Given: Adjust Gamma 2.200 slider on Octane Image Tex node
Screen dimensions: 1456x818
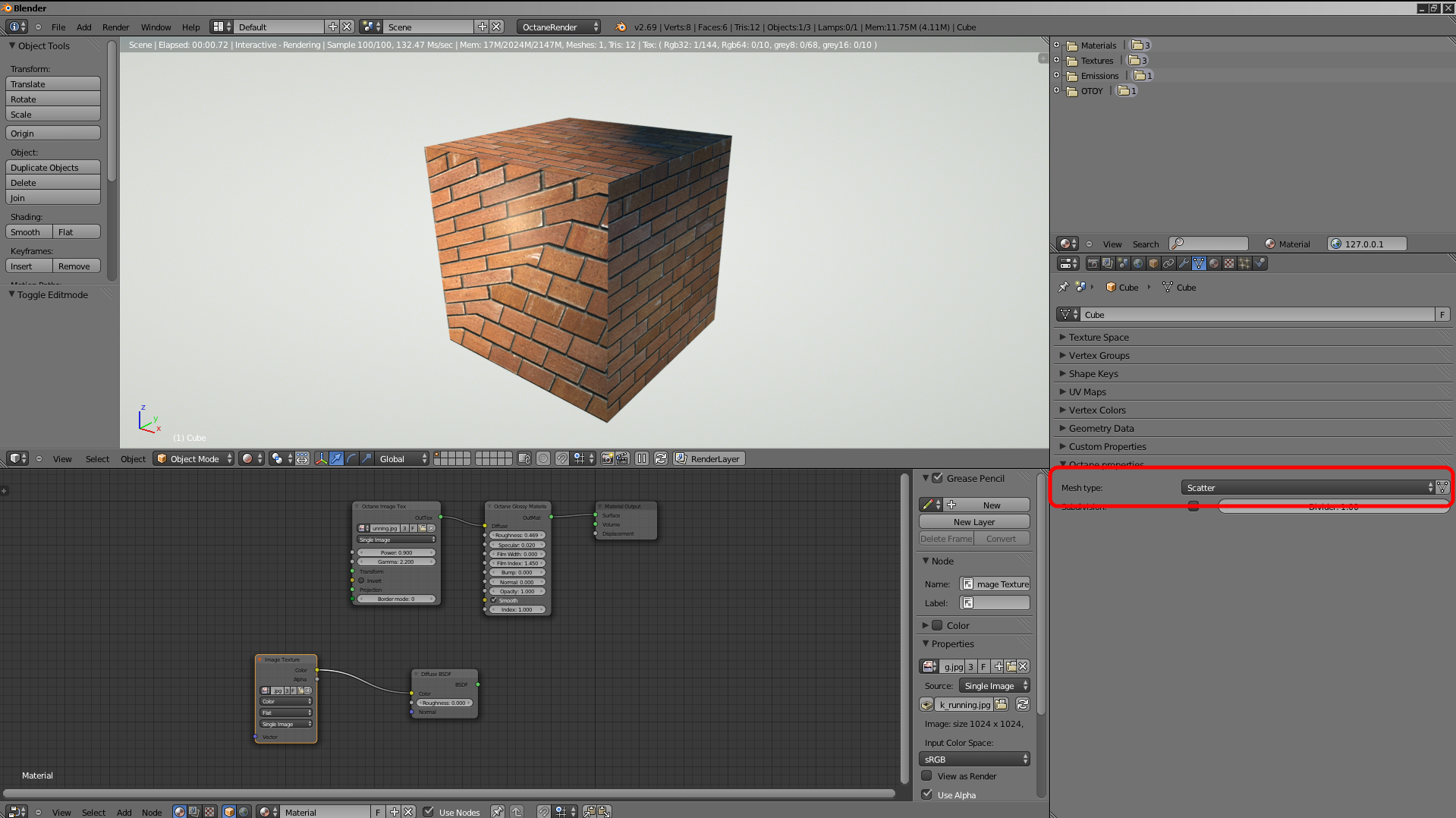Looking at the screenshot, I should (397, 562).
